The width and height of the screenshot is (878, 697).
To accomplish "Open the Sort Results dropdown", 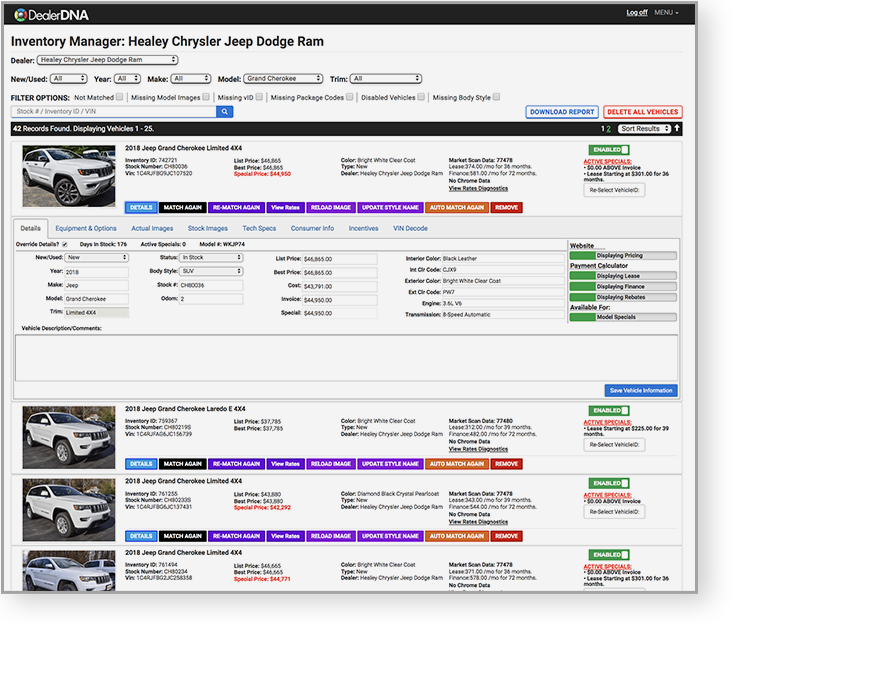I will point(645,129).
